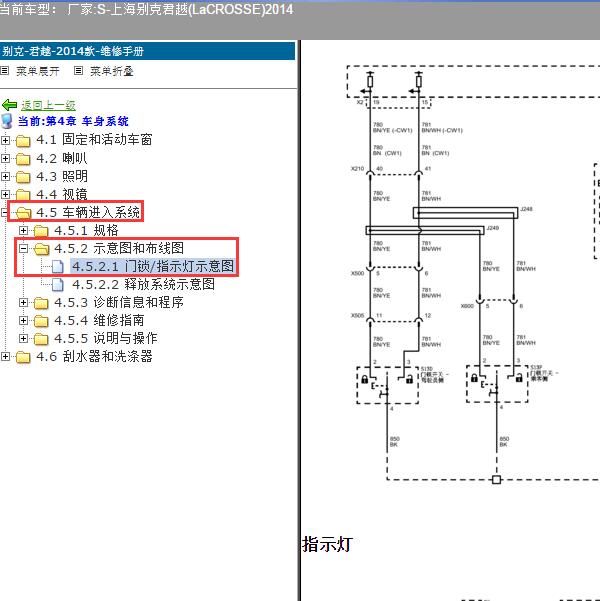Screen dimensions: 600x601
Task: Click the document icon for 4.5.2.1 门锁/指示灯示意图
Action: [58, 266]
